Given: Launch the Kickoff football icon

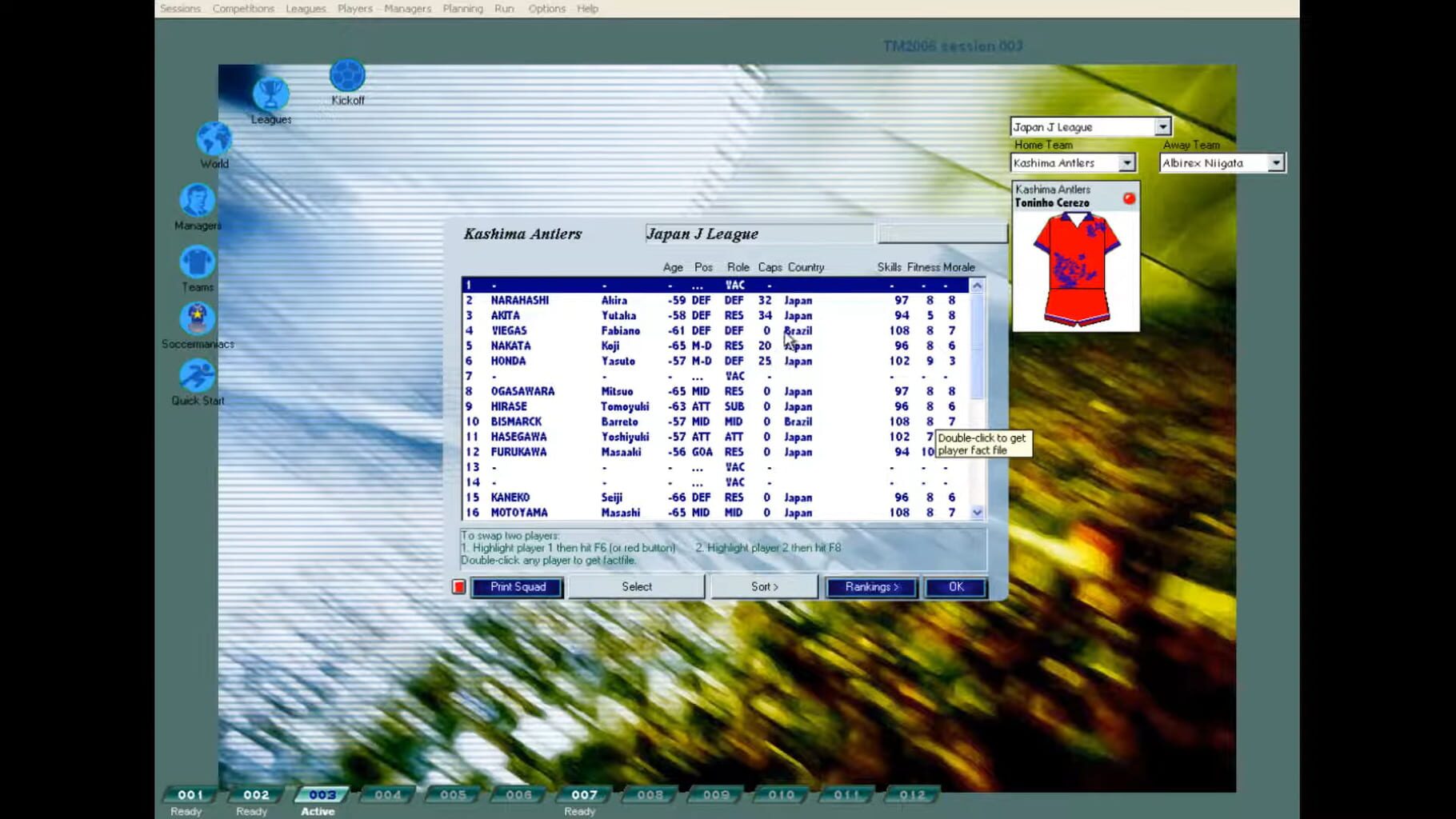Looking at the screenshot, I should click(x=347, y=76).
